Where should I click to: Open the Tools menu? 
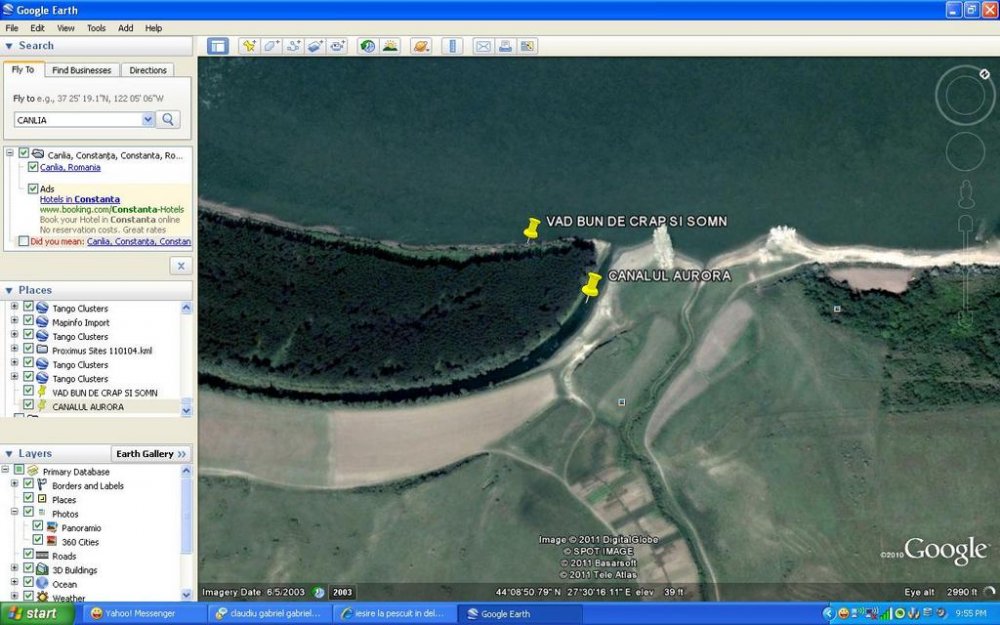[96, 28]
